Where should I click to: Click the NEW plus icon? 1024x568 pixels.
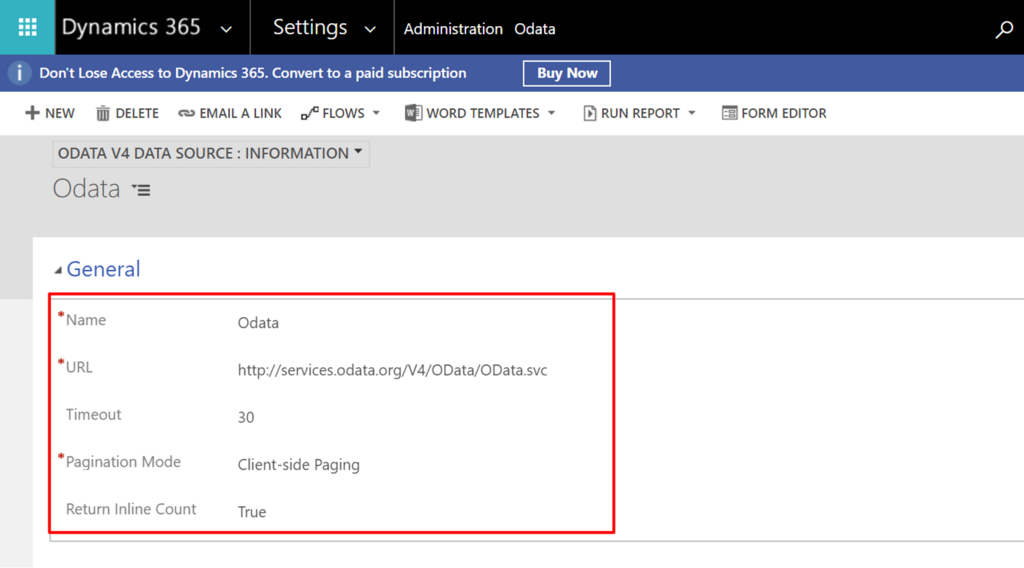click(x=32, y=113)
